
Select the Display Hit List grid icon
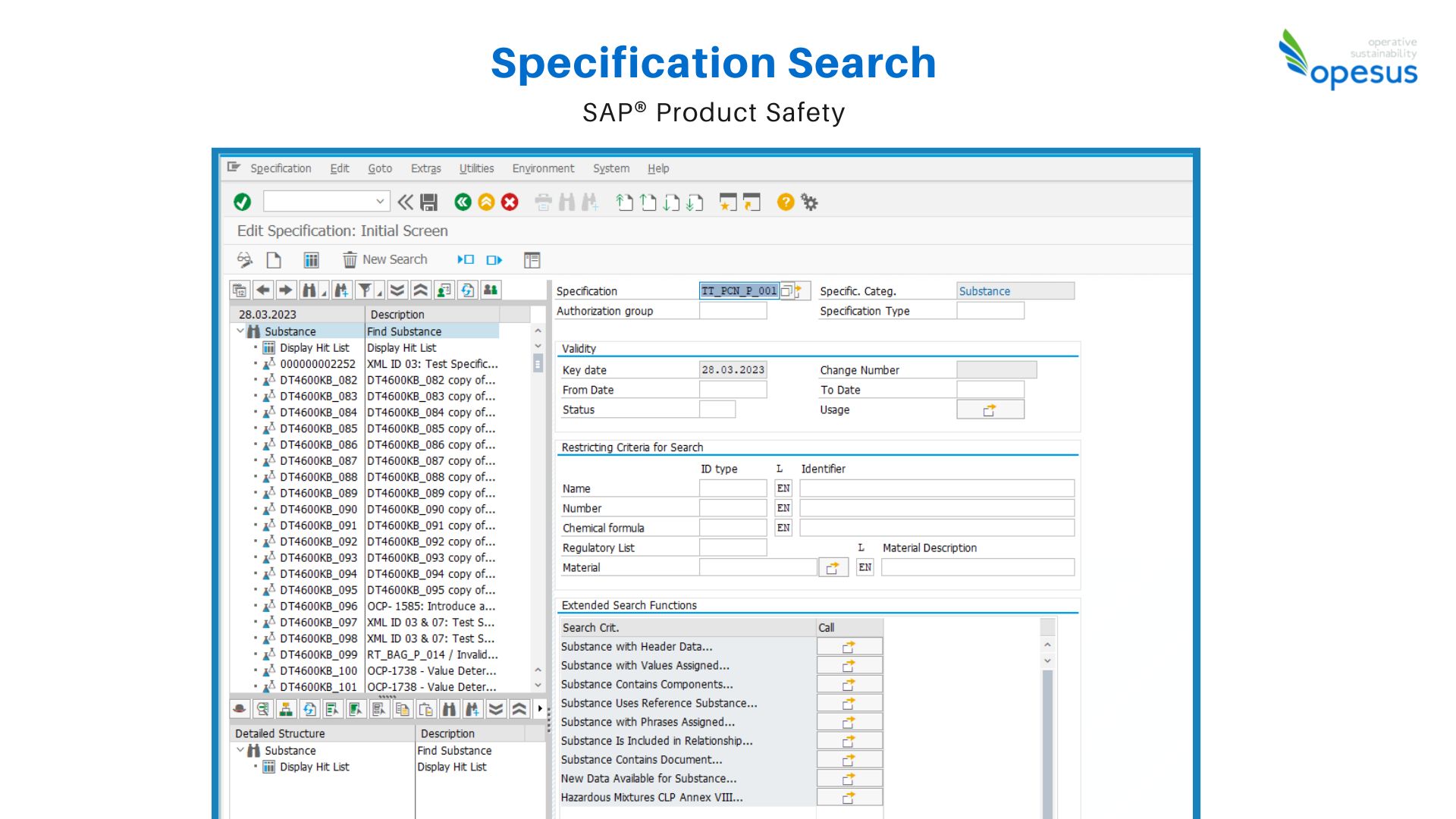tap(311, 259)
